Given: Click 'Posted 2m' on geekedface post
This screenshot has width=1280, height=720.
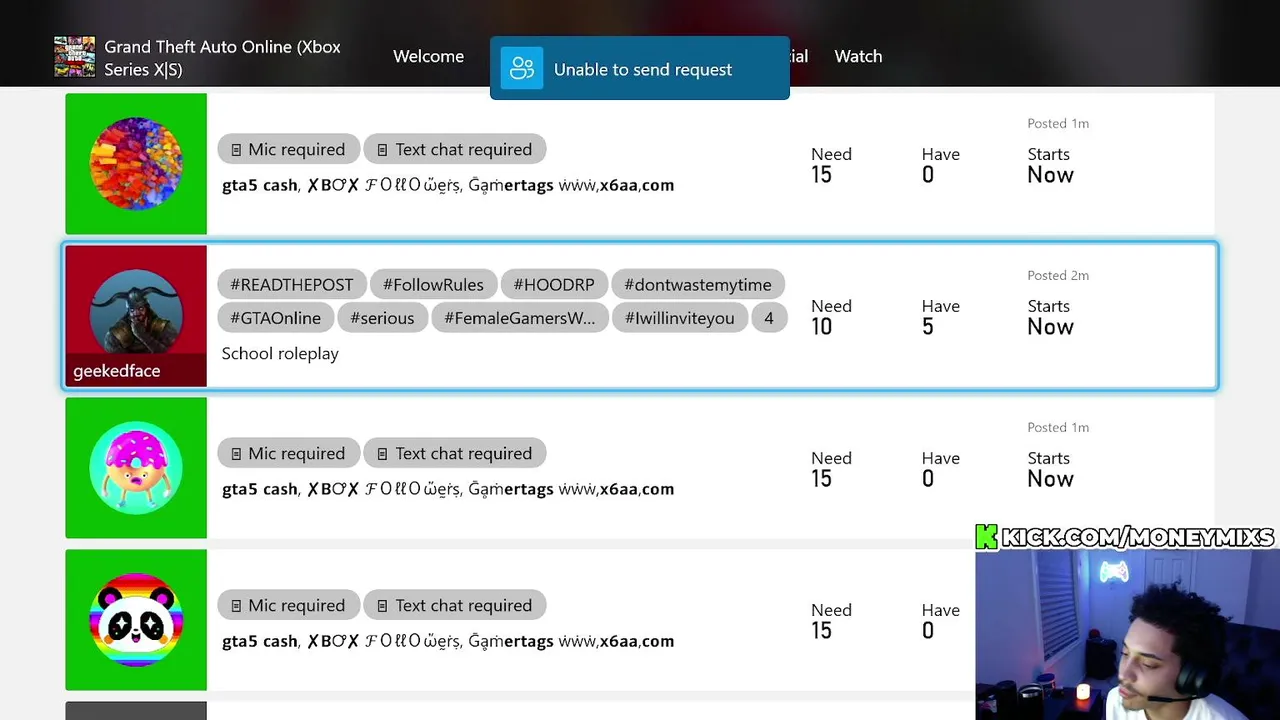Looking at the screenshot, I should click(1058, 275).
